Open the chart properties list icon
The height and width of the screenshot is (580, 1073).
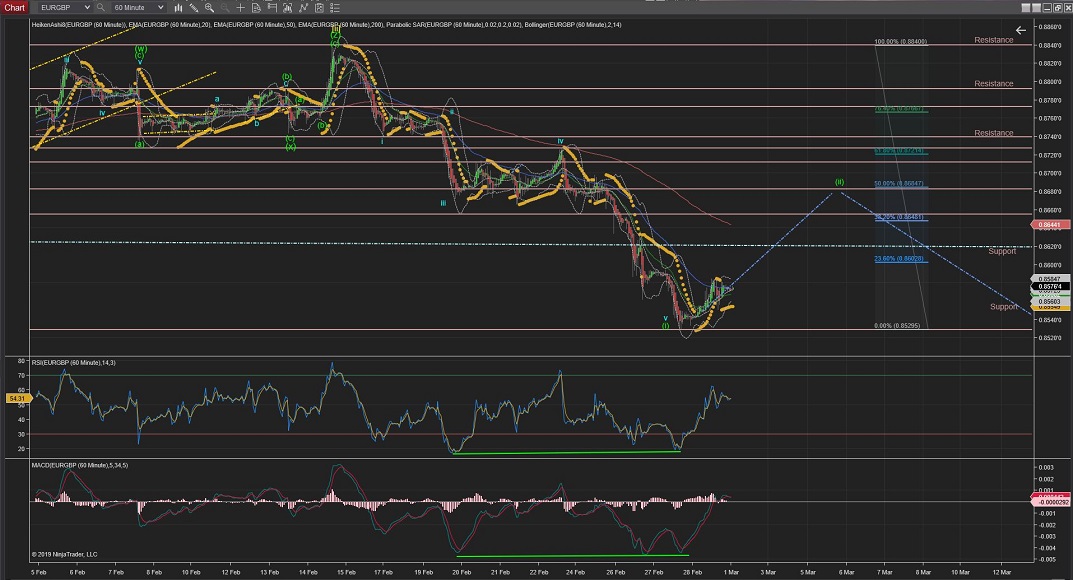(335, 8)
